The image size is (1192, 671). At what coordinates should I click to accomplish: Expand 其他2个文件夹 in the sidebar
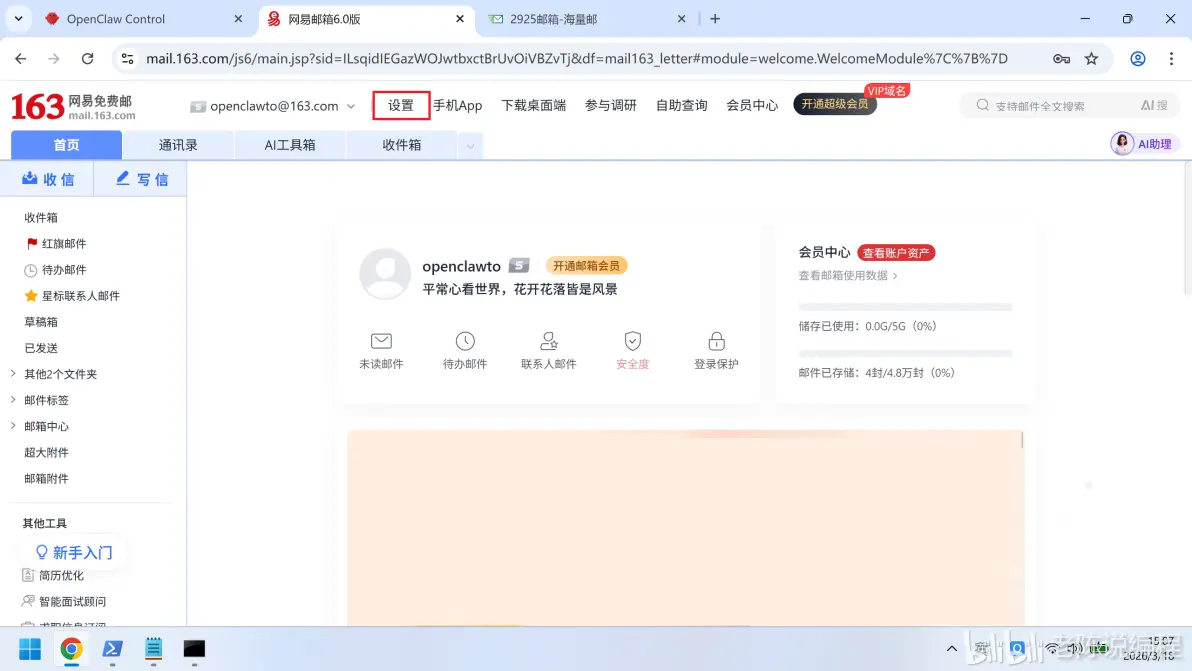tap(61, 374)
